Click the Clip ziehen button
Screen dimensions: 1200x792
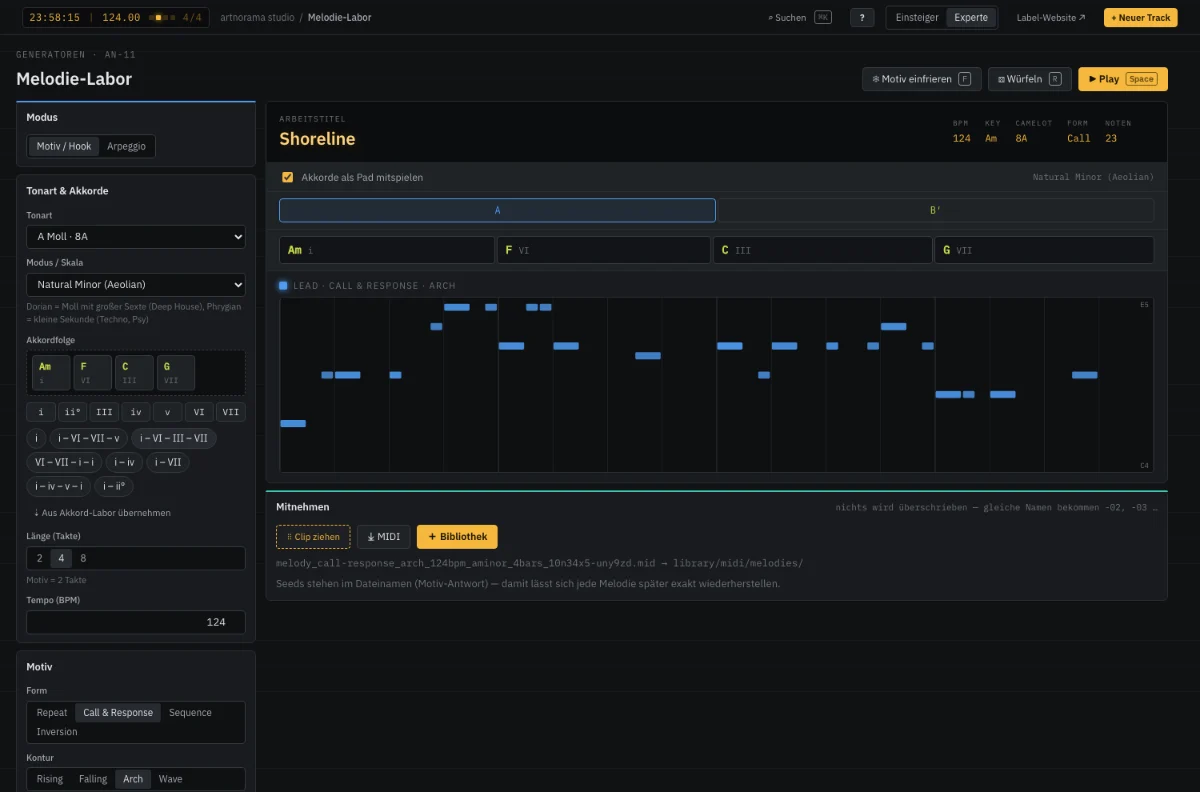[313, 537]
